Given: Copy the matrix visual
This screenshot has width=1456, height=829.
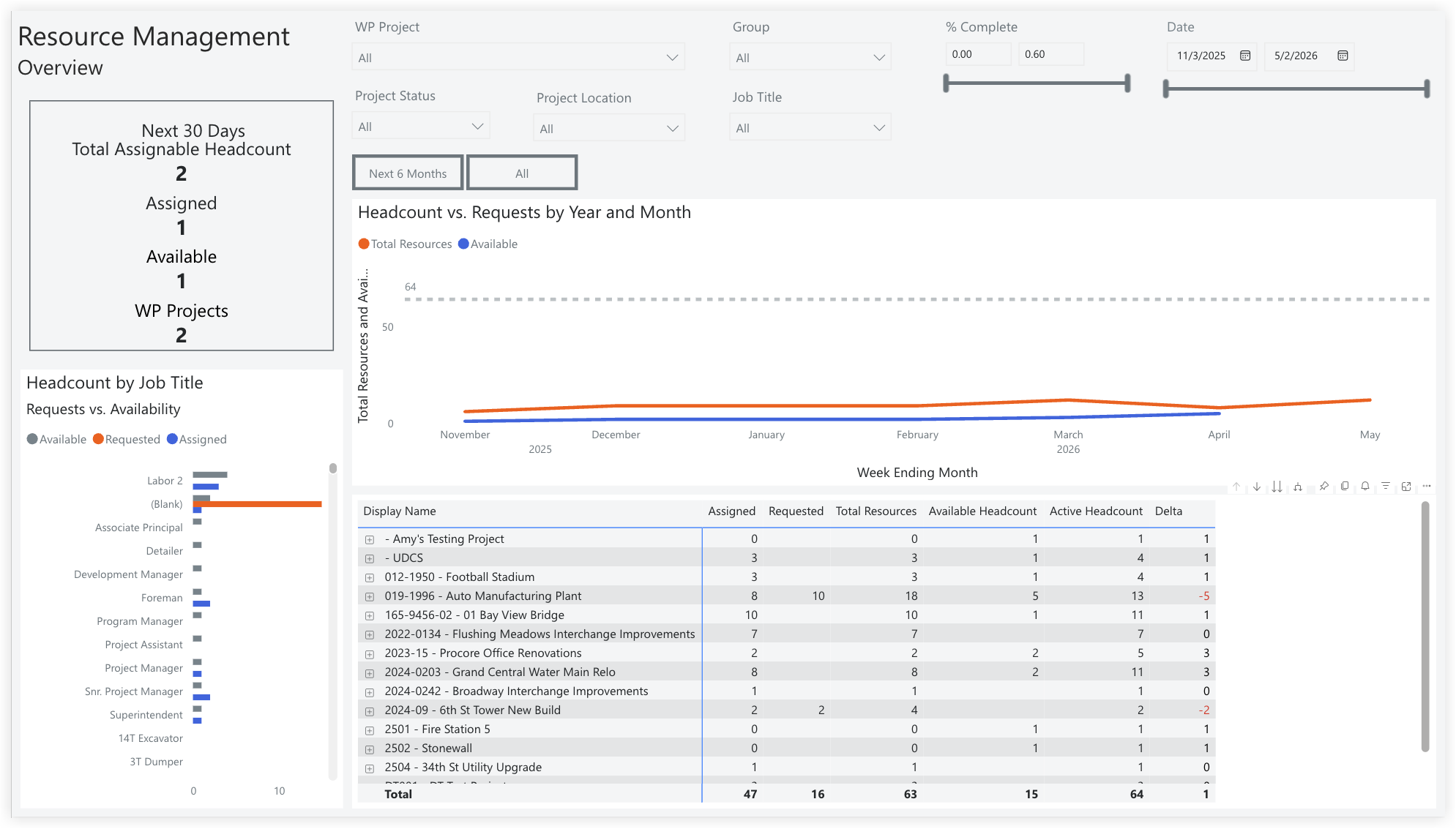Looking at the screenshot, I should [x=1345, y=487].
